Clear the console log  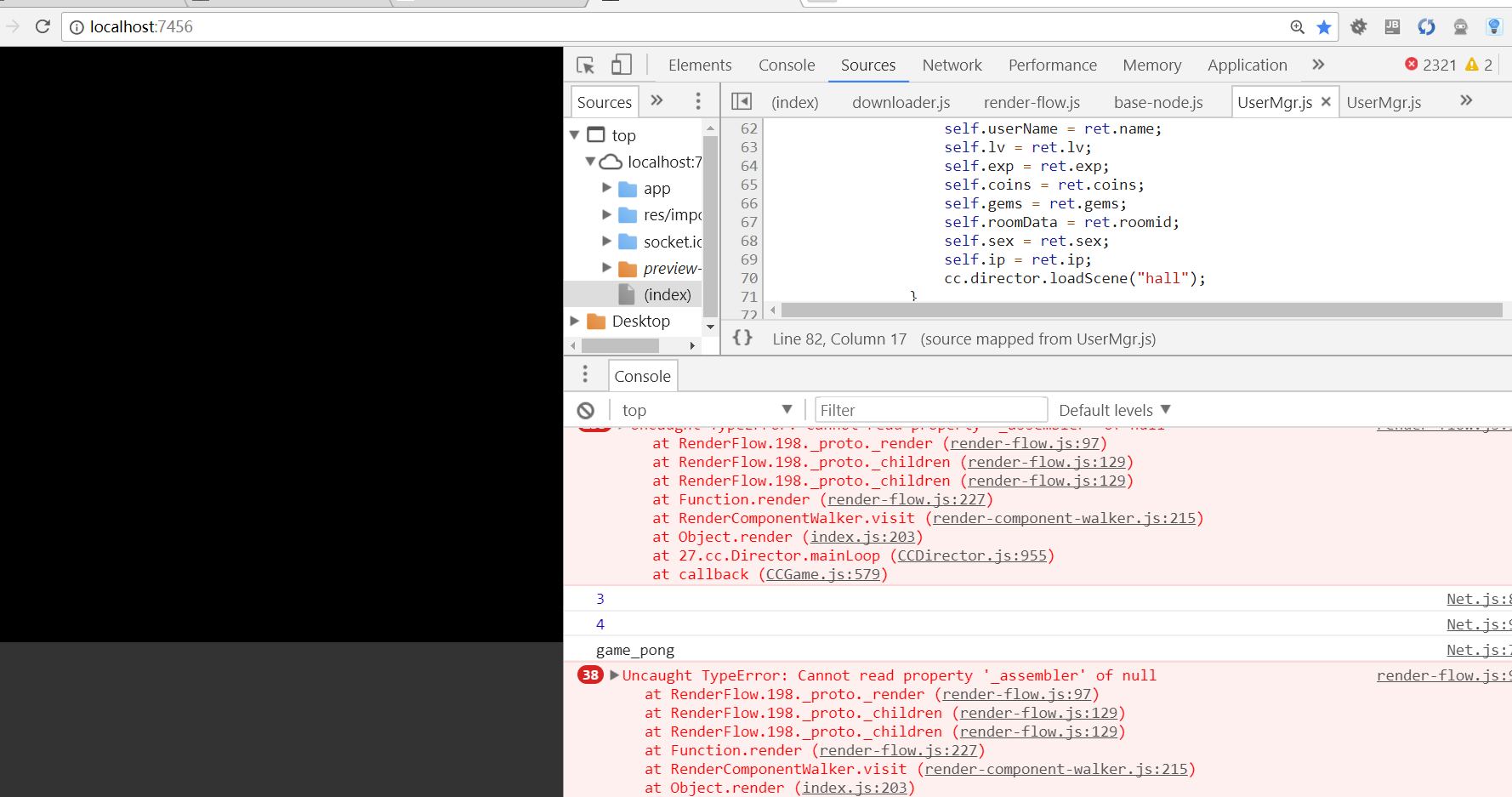586,410
